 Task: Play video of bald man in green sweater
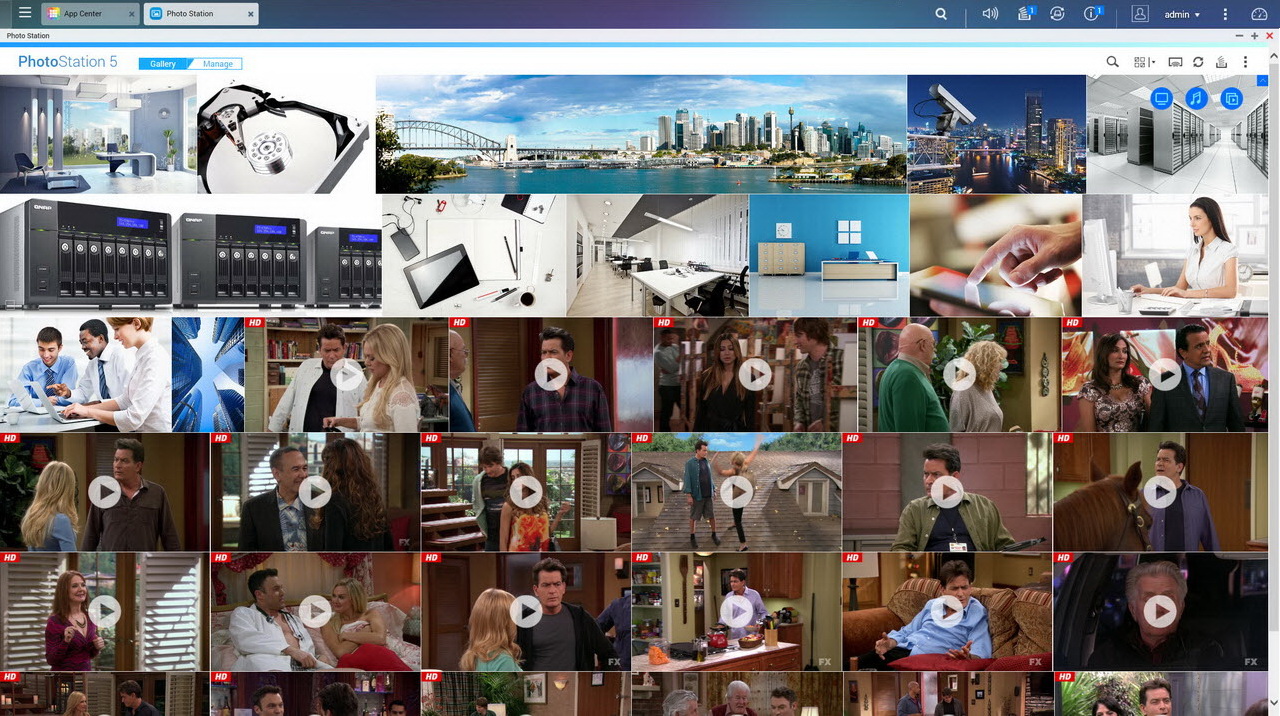tap(959, 375)
